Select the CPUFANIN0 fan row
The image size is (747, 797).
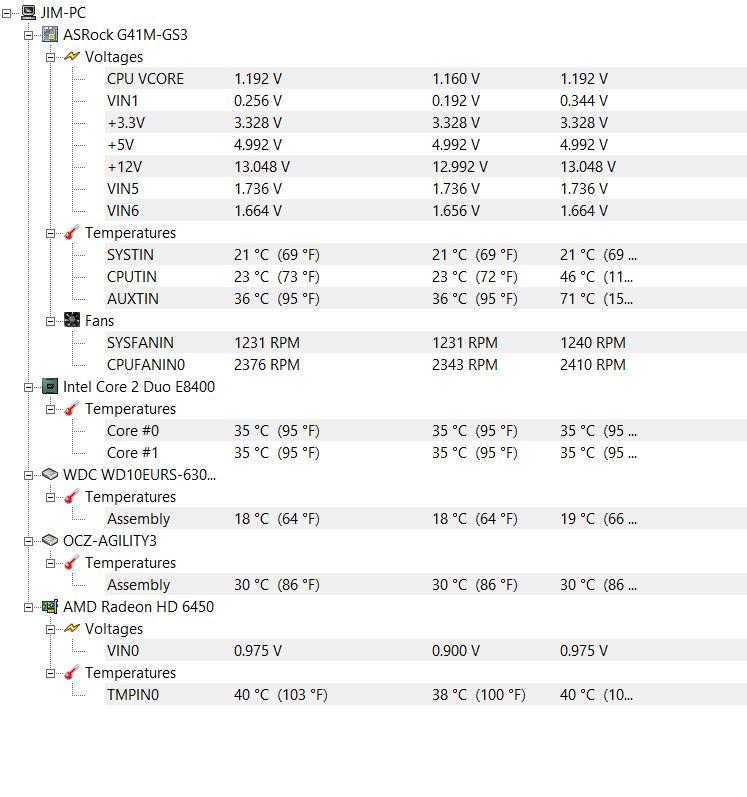tap(425, 364)
